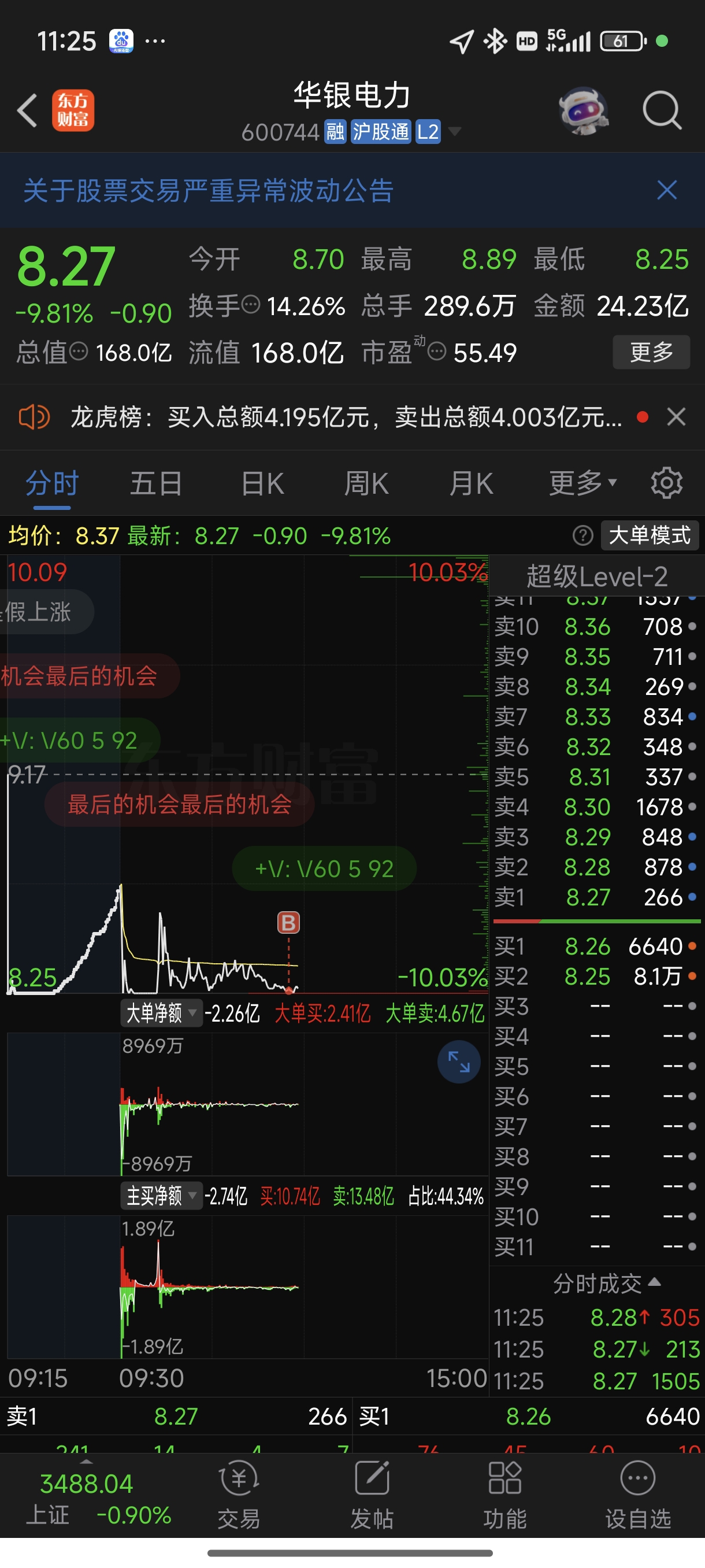Tap the battery indicator in status bar

point(623,41)
